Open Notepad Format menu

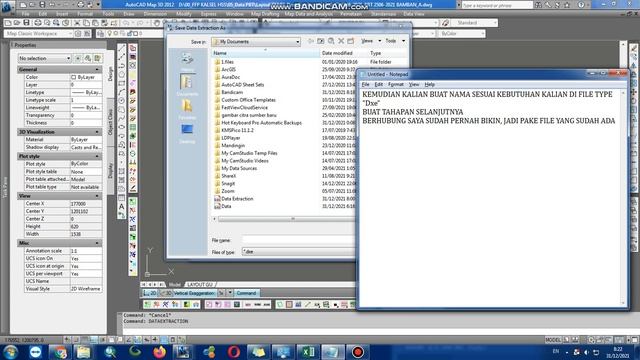[x=396, y=84]
